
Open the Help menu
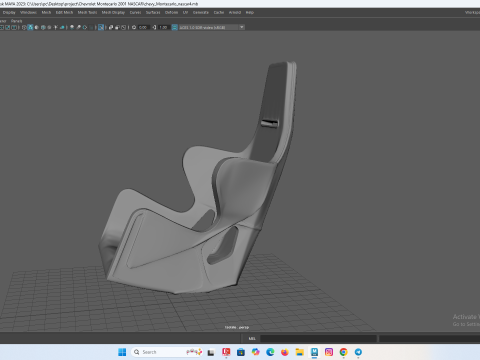pos(250,12)
